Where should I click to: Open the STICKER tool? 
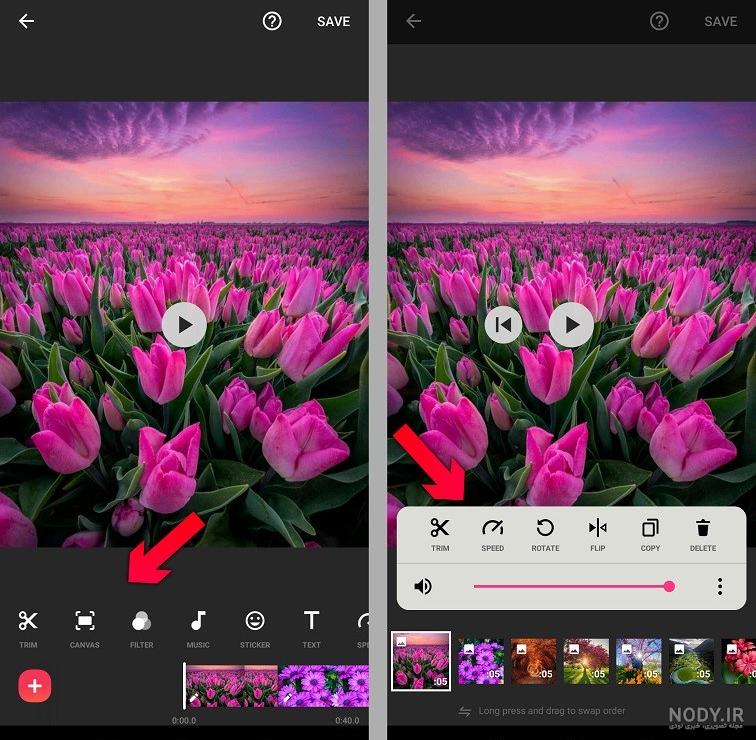pyautogui.click(x=255, y=628)
